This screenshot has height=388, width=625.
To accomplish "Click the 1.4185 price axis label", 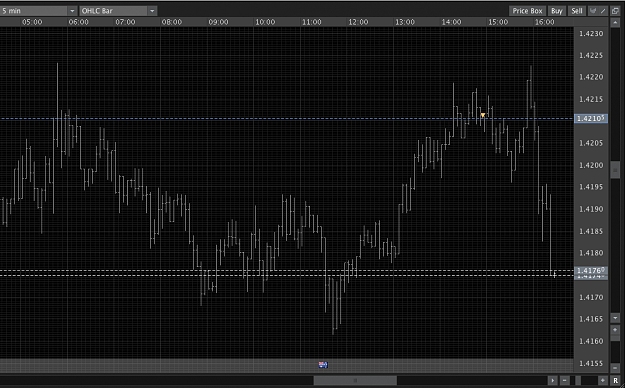I will coord(591,231).
